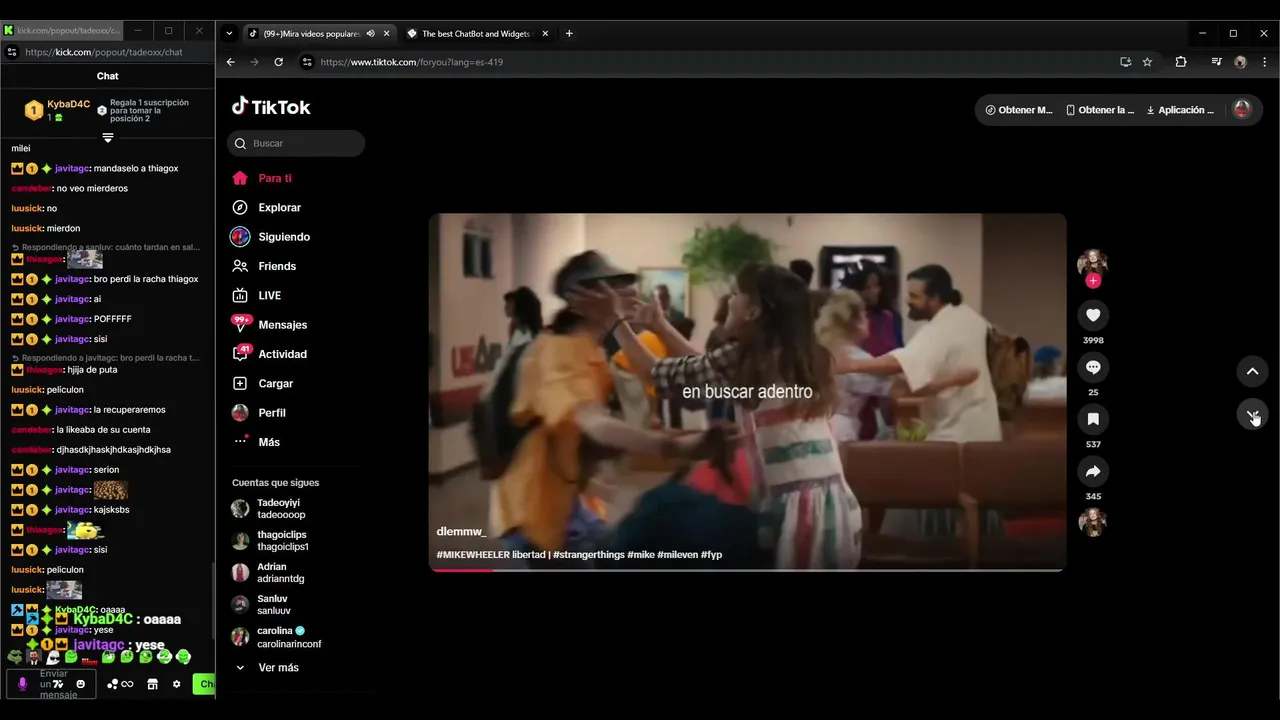Screen dimensions: 1280x720
Task: Open media control icon in Chrome toolbar
Action: (1216, 62)
